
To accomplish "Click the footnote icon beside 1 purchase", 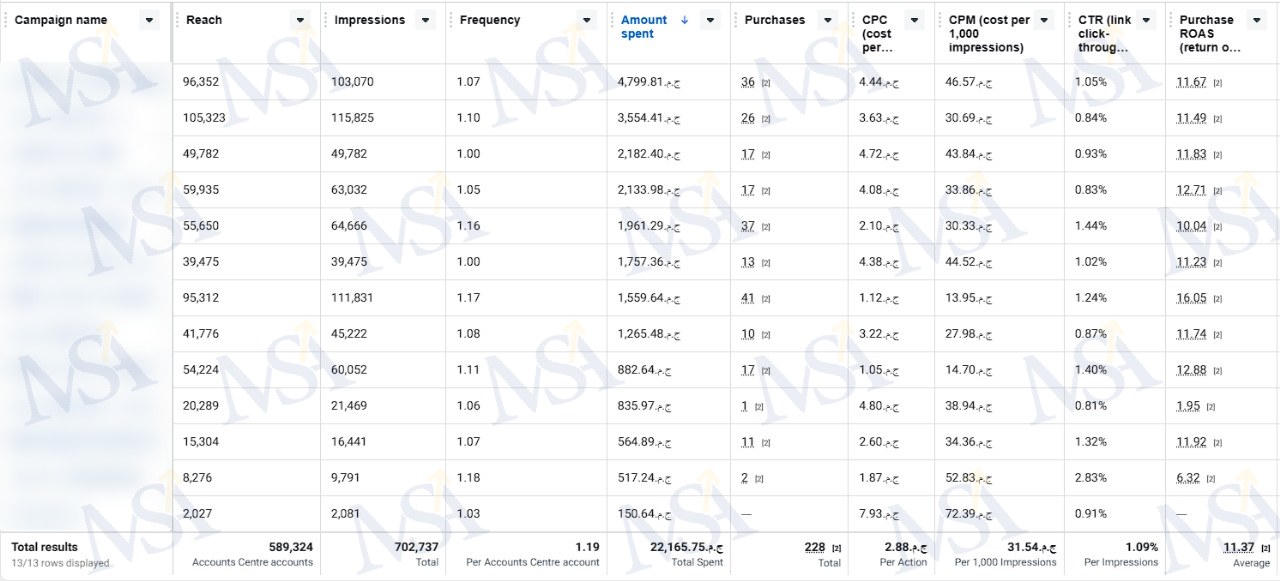I will point(759,407).
